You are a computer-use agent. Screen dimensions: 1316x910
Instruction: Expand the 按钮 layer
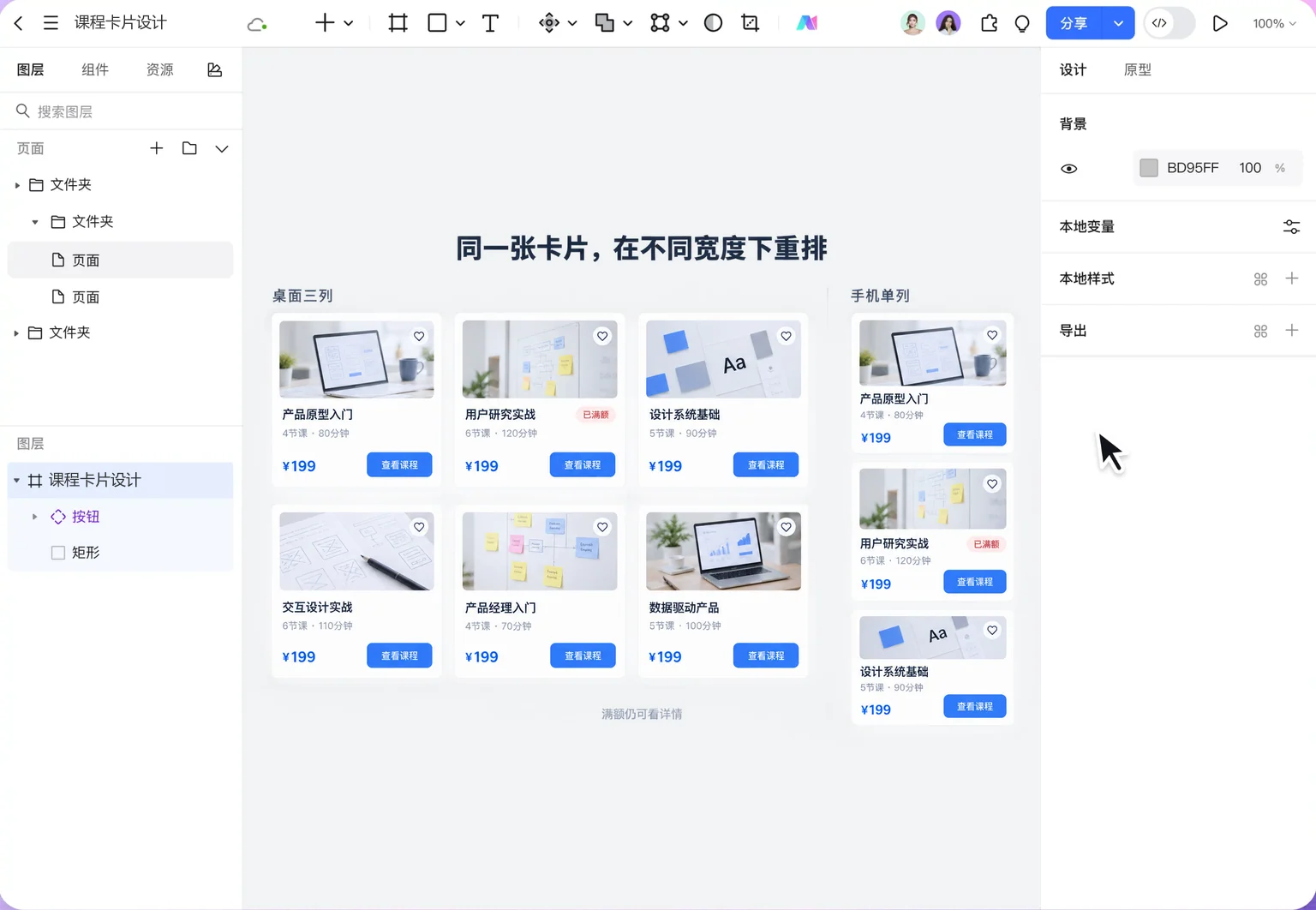(34, 517)
